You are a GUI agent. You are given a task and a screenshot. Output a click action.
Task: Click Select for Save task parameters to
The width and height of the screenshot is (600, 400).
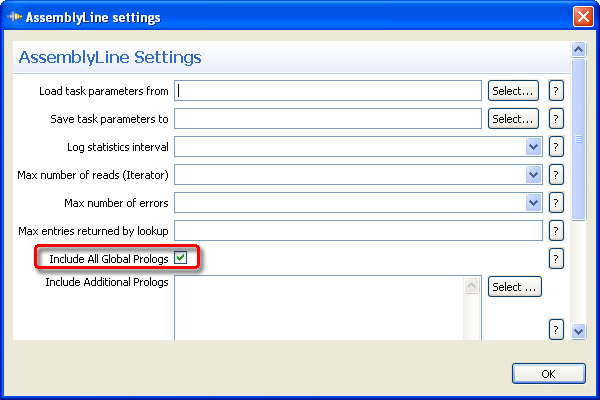coord(513,119)
